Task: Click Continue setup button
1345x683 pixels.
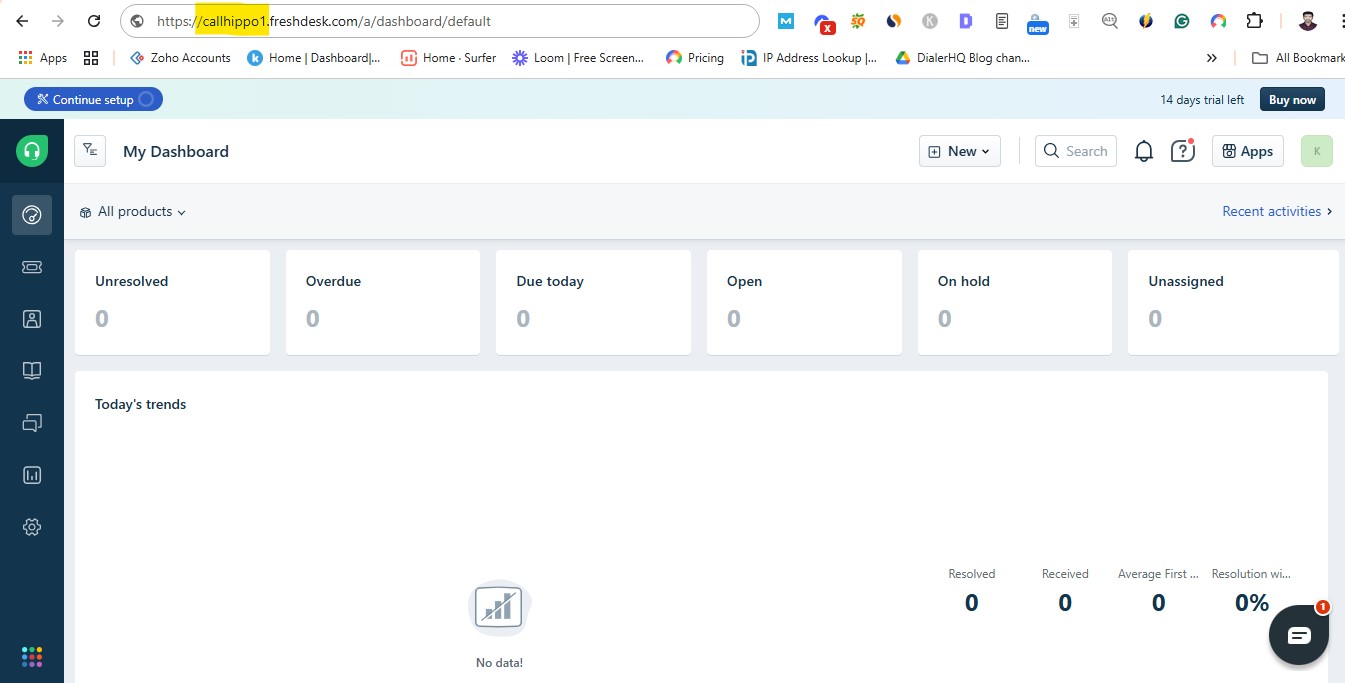Action: (x=93, y=99)
